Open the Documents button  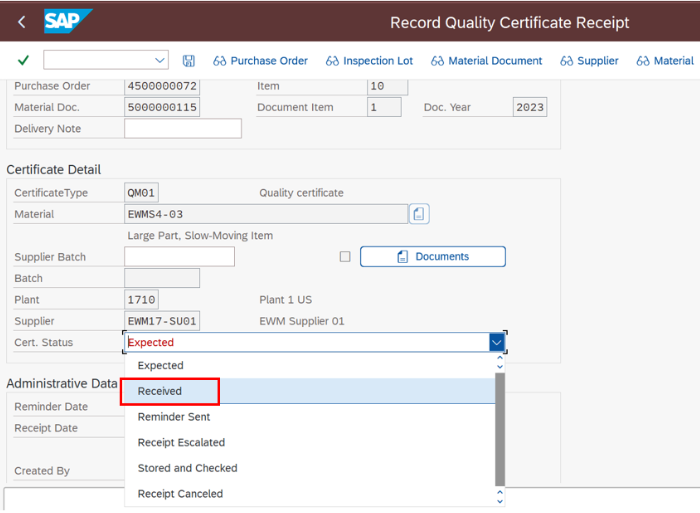click(433, 256)
